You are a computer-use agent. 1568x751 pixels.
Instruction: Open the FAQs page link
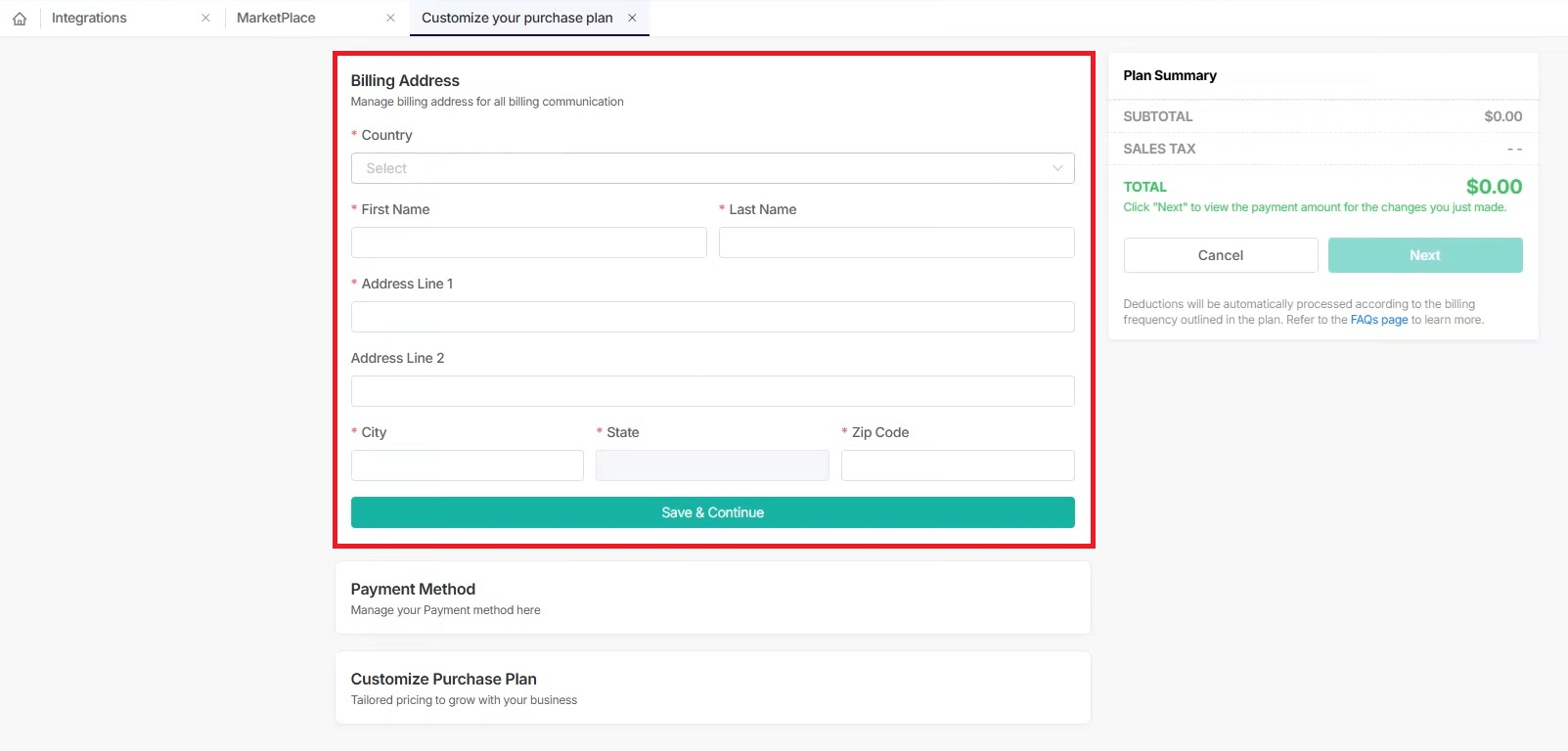coord(1378,320)
